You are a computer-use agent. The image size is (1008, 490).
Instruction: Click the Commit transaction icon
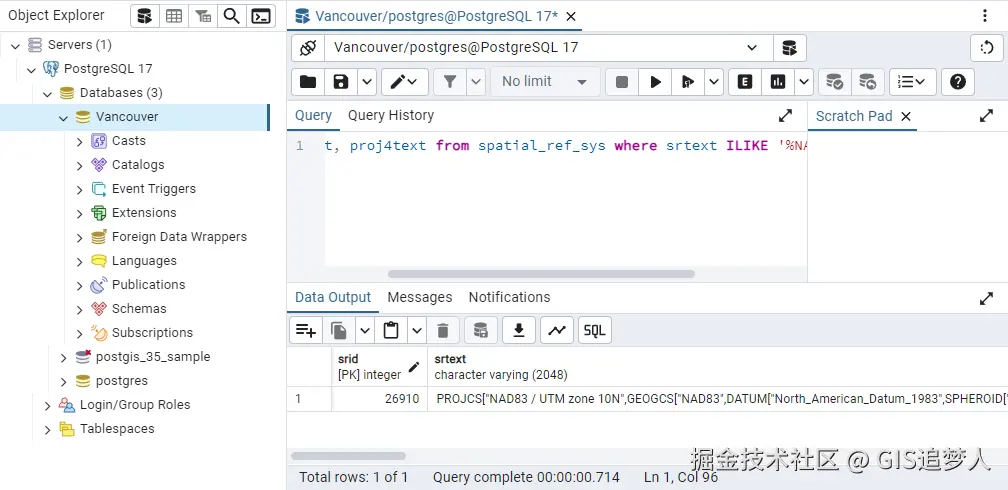point(834,82)
